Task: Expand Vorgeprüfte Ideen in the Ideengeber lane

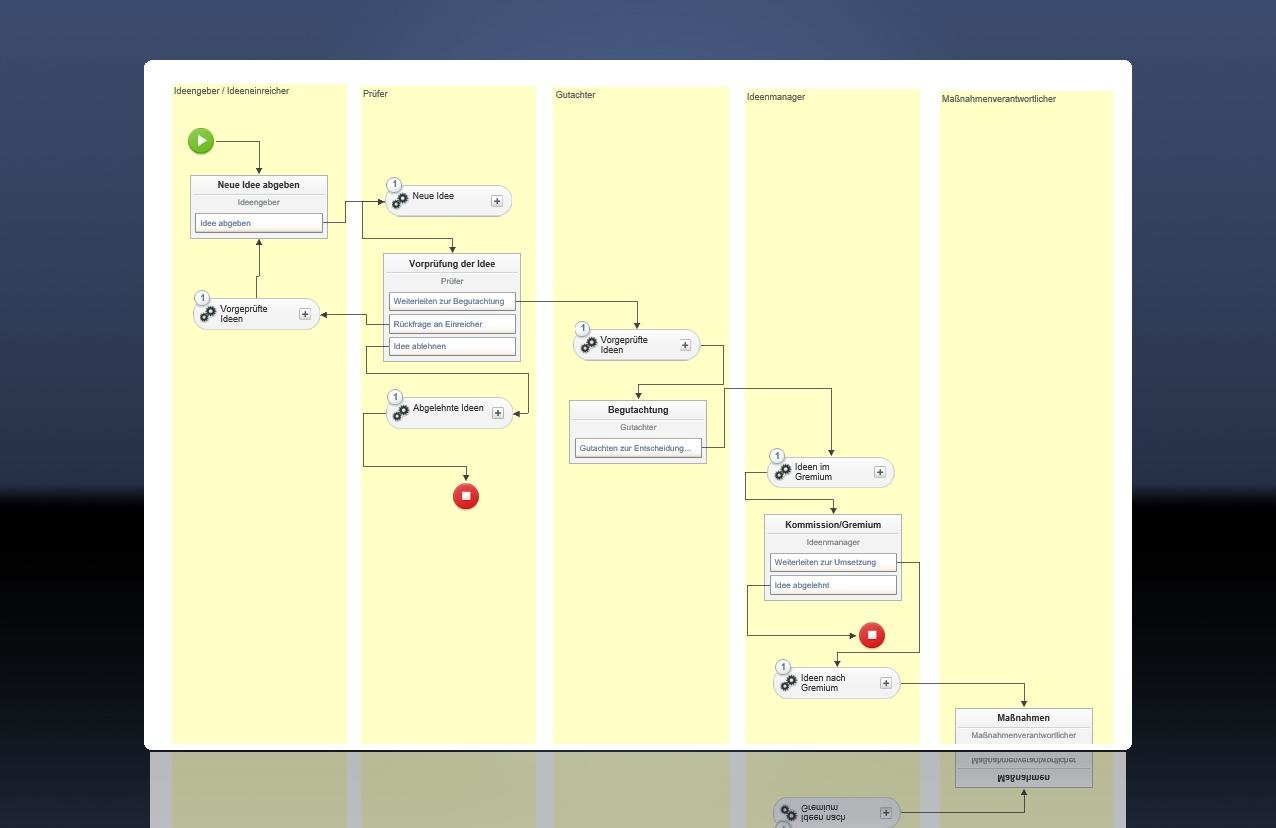Action: pyautogui.click(x=305, y=314)
